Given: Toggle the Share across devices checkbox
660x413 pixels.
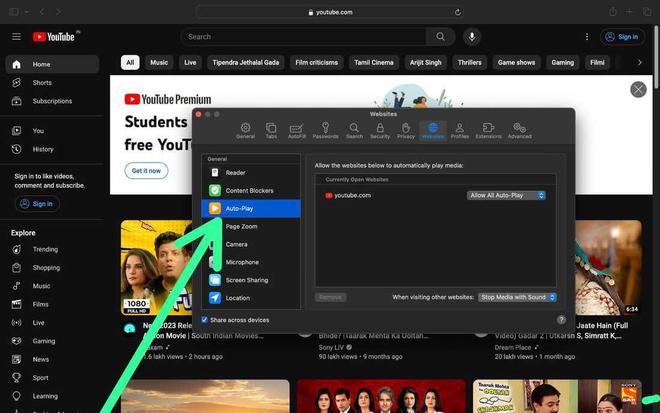Looking at the screenshot, I should (x=205, y=320).
